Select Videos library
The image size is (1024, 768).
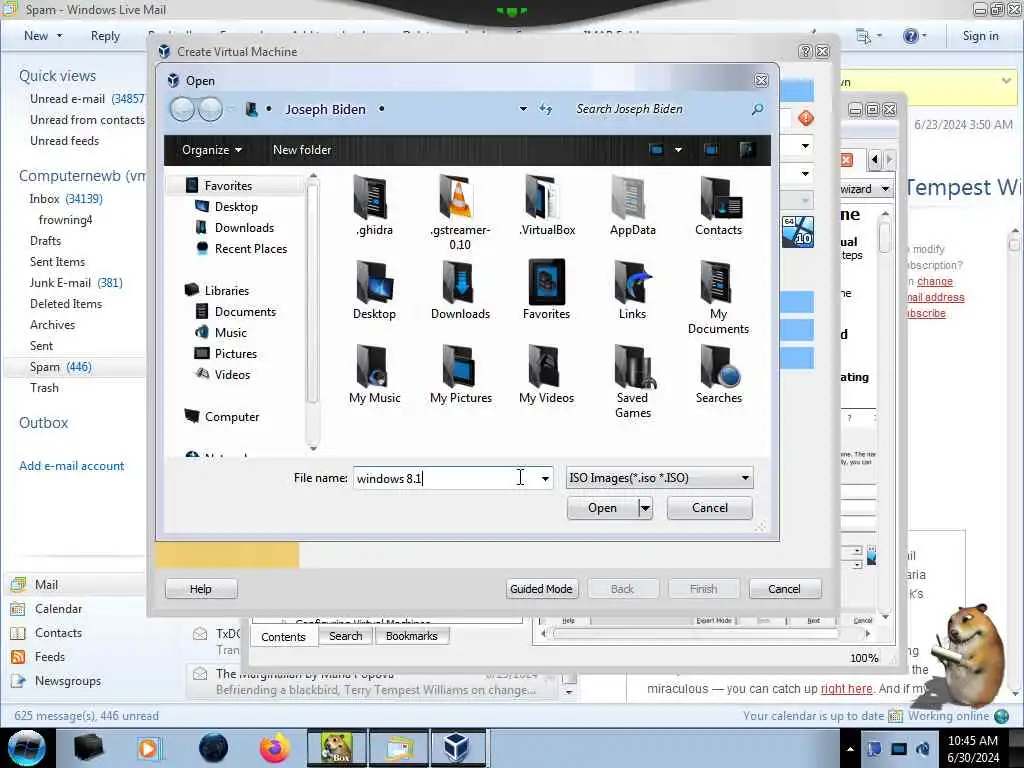[x=232, y=375]
